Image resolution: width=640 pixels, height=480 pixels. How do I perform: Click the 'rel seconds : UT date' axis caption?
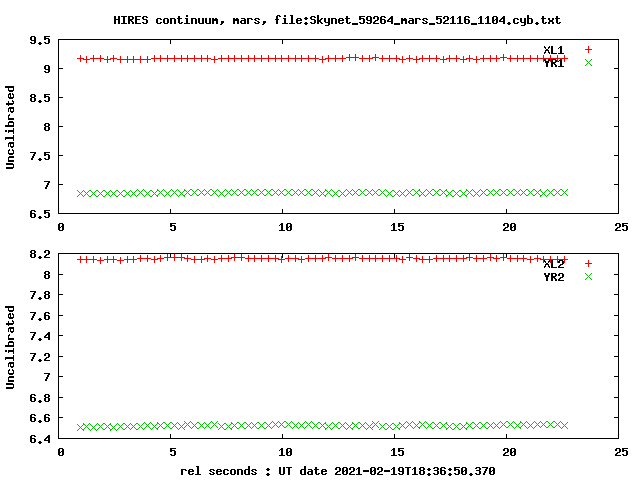point(338,471)
